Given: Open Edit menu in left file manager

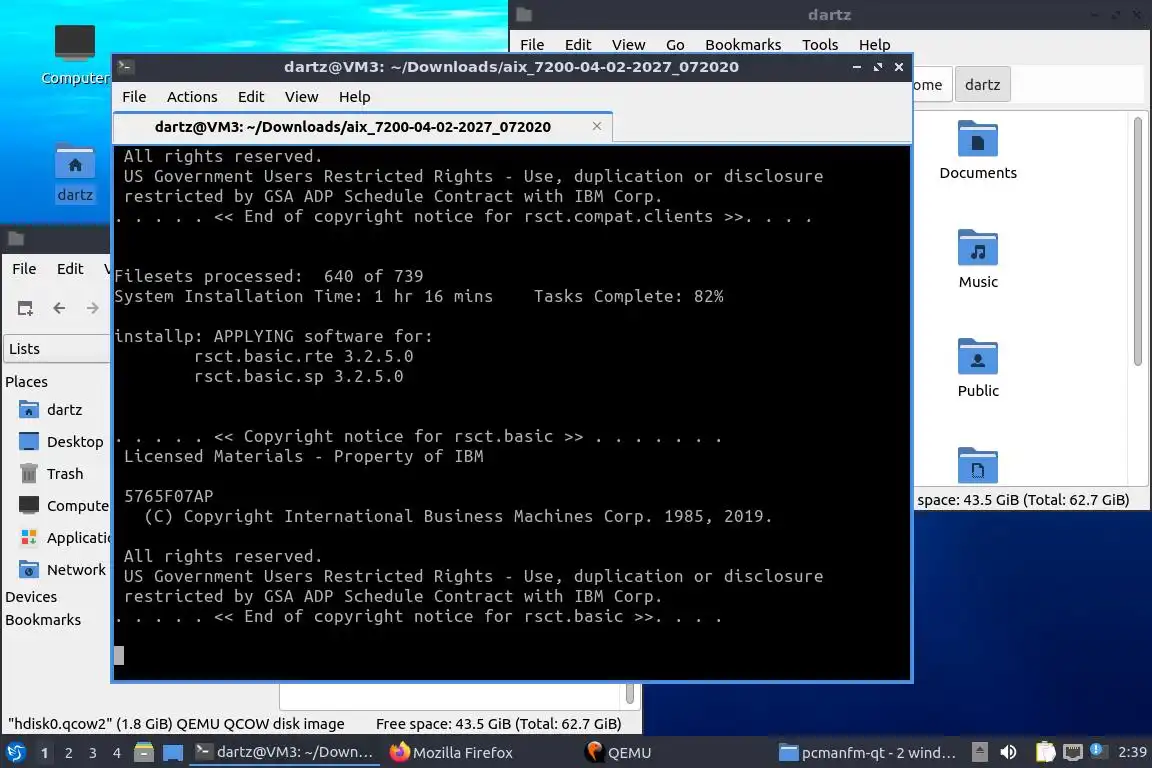Looking at the screenshot, I should [x=70, y=269].
